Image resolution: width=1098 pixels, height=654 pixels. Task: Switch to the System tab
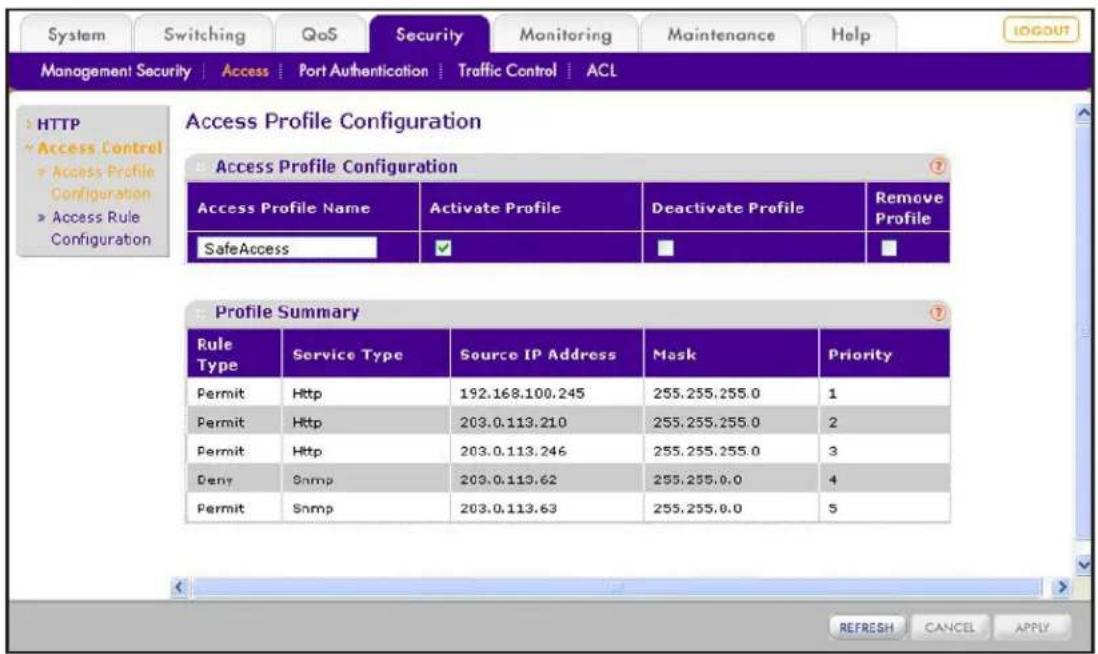(76, 34)
